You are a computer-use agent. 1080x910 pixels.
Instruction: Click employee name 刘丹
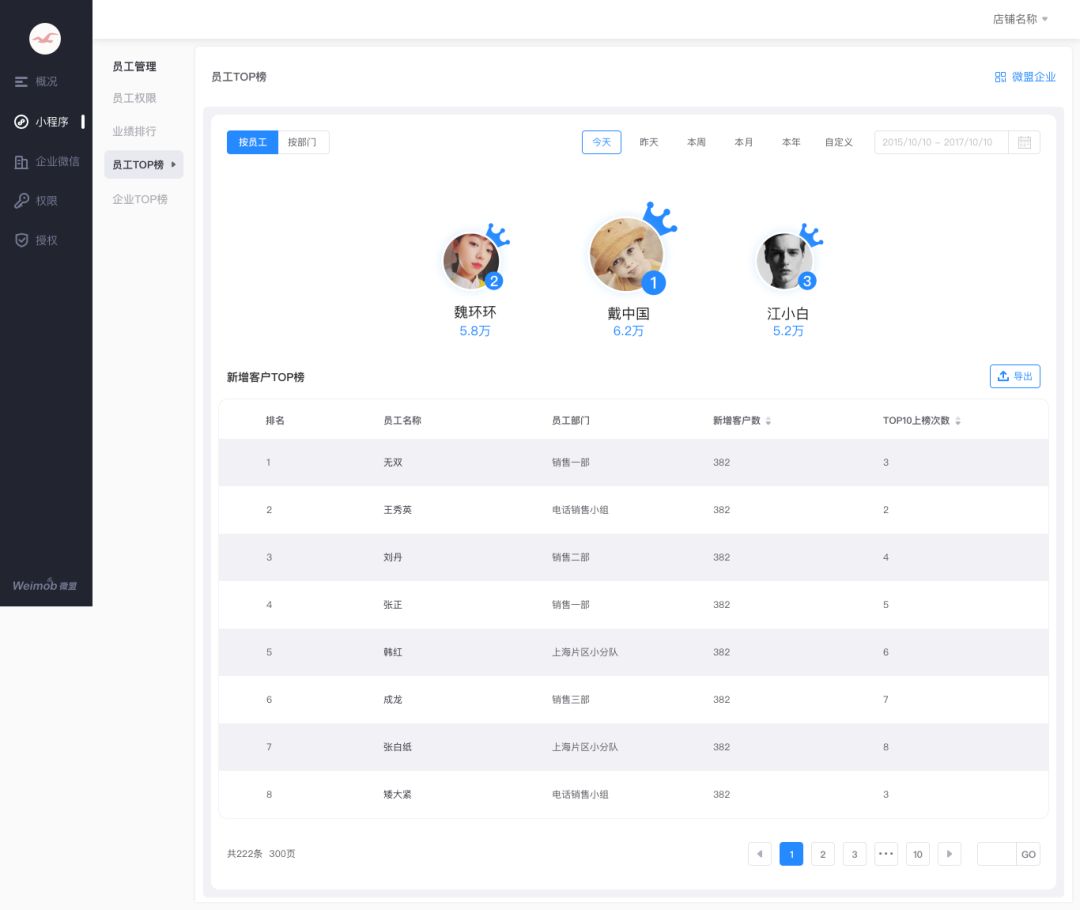pyautogui.click(x=393, y=557)
